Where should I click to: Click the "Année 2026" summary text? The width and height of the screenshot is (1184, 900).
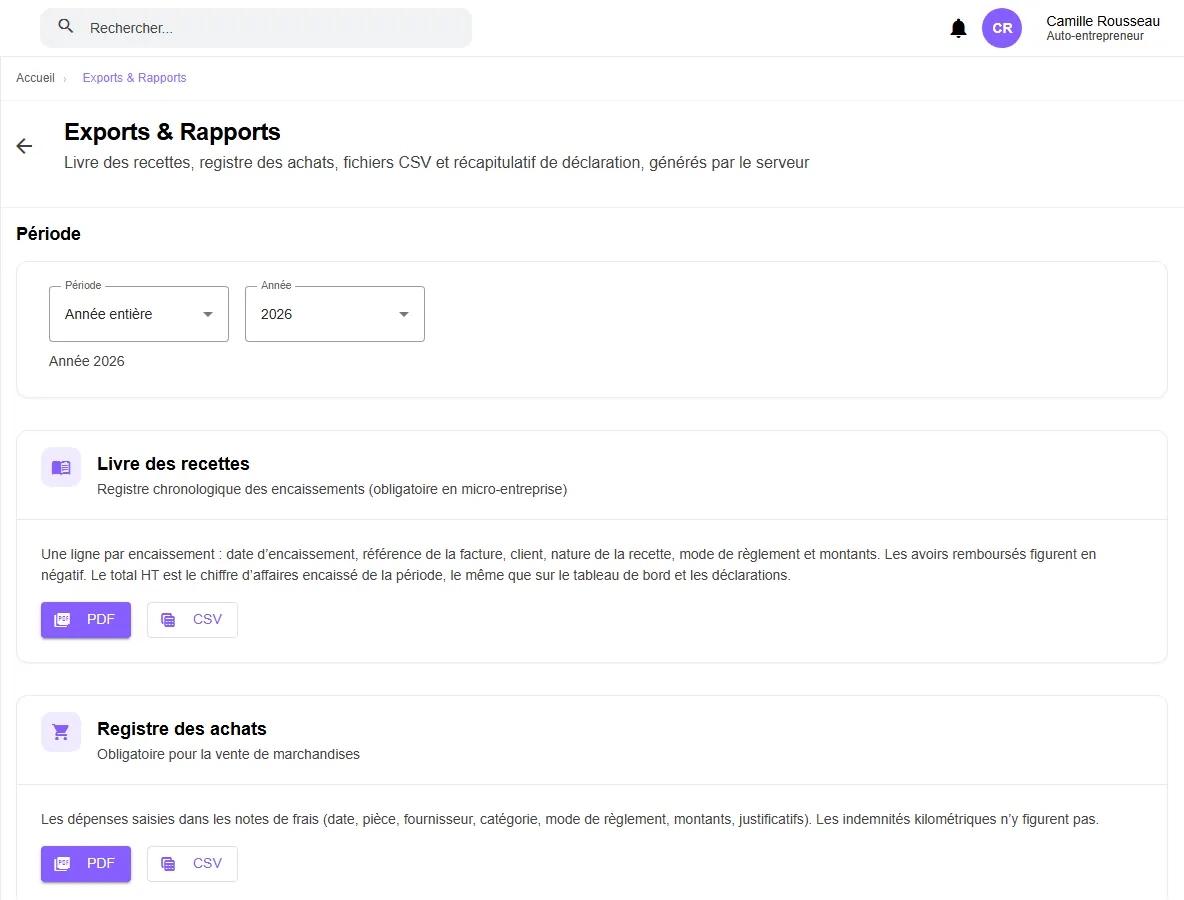(x=87, y=362)
